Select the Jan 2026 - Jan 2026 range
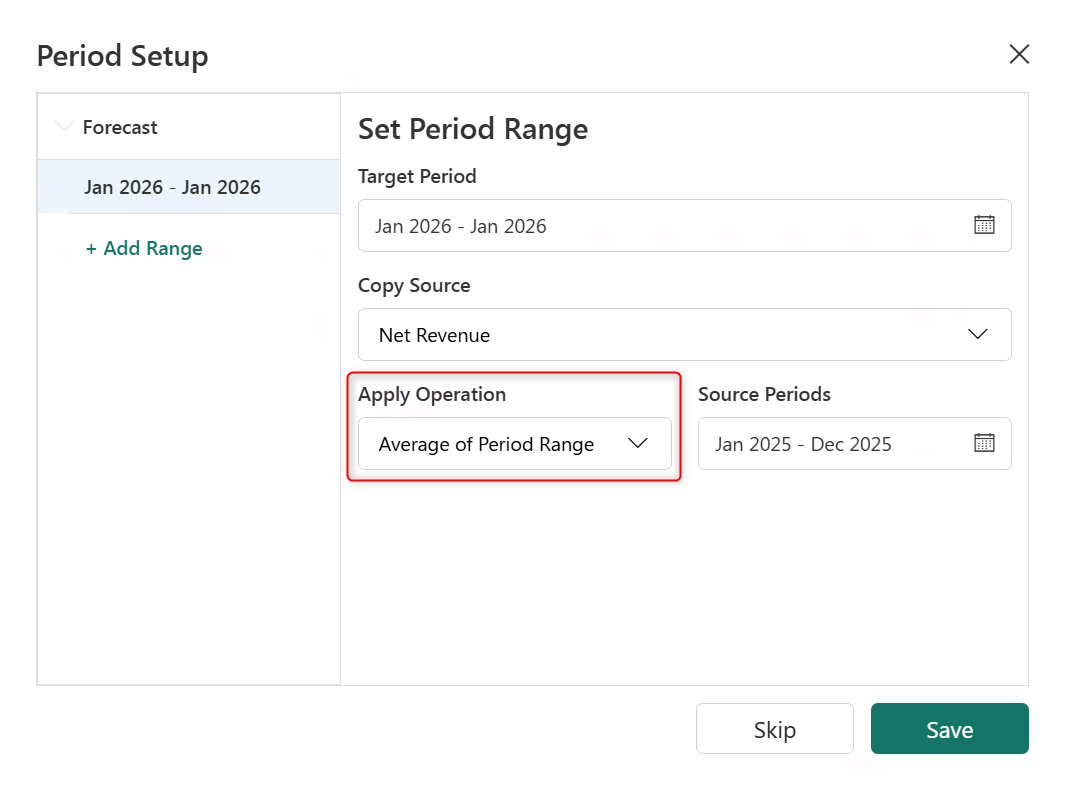 pos(172,187)
